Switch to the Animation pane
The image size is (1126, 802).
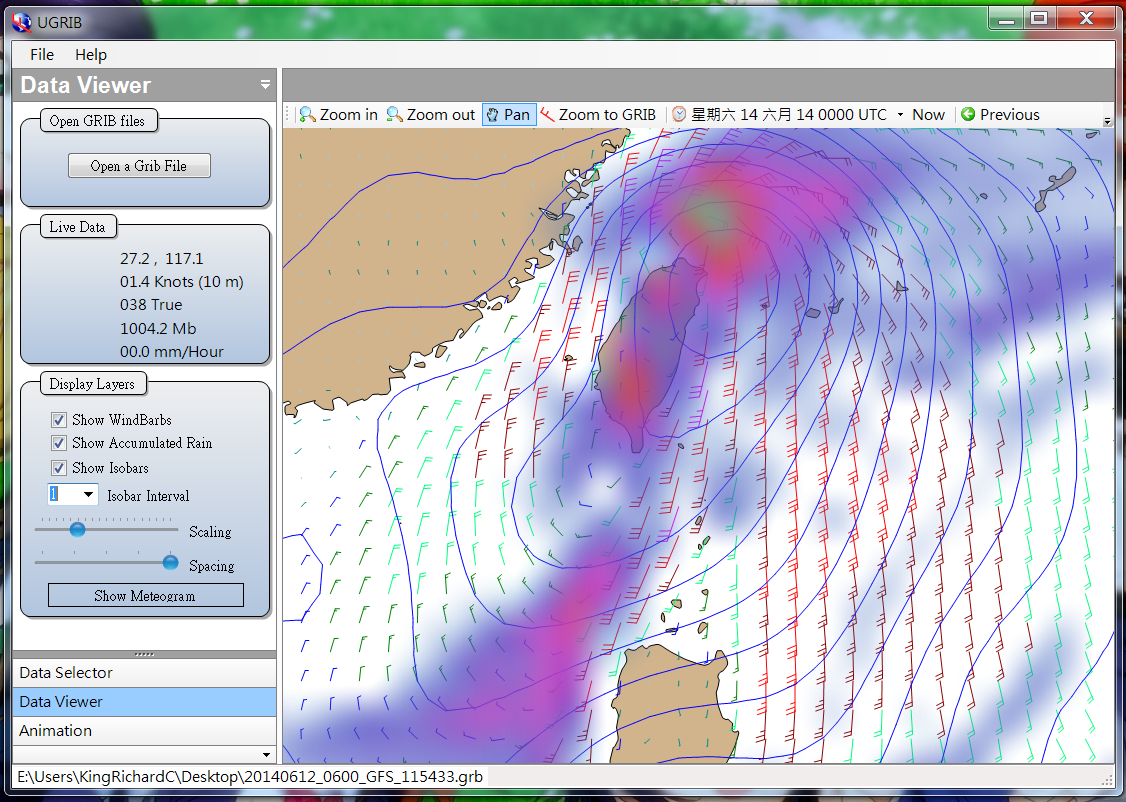56,731
